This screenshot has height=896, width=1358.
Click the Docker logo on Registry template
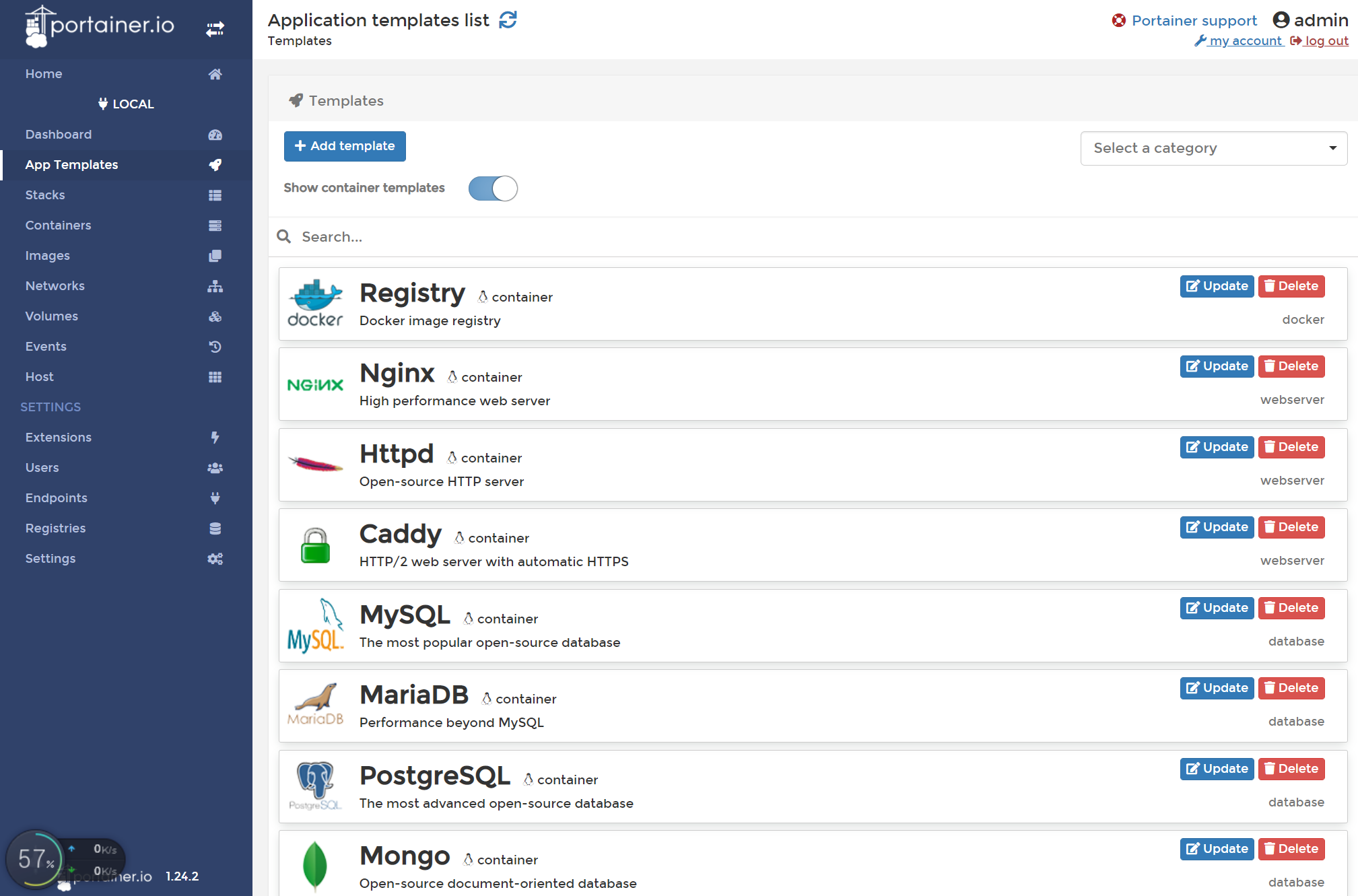coord(315,304)
